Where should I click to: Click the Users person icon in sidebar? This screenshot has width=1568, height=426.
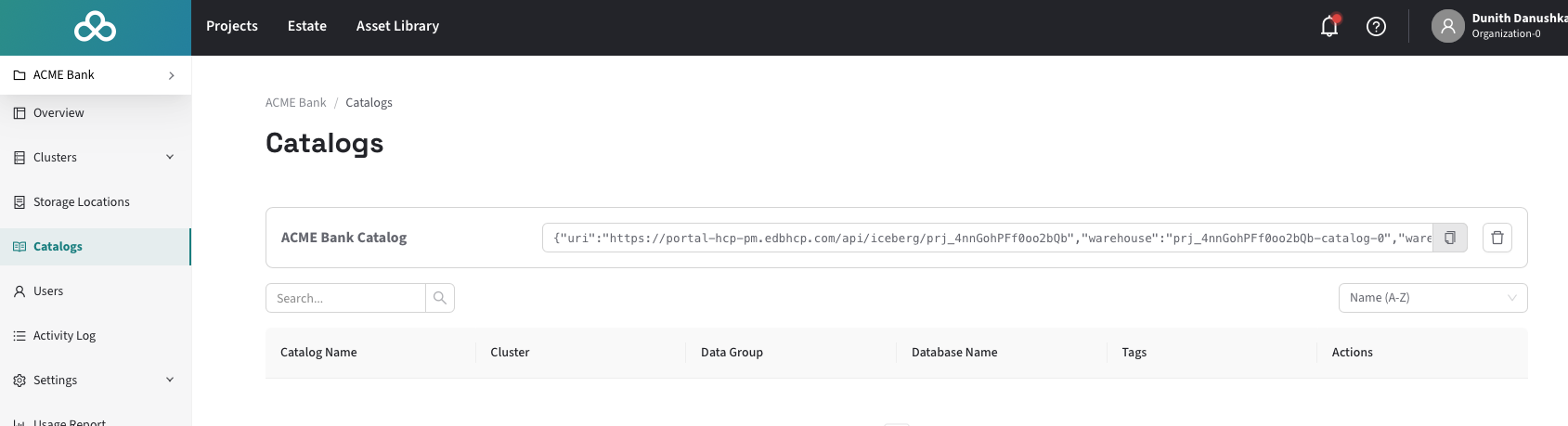19,291
